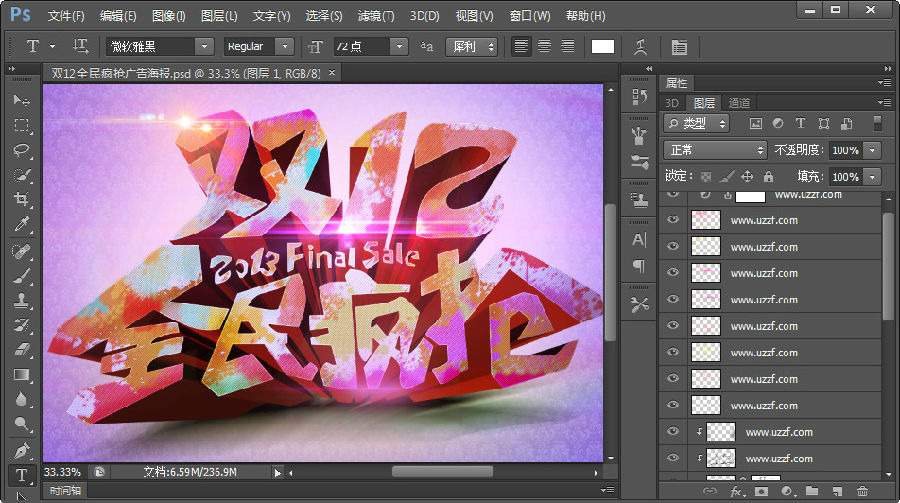The image size is (900, 503).
Task: Select the Pen tool
Action: point(21,450)
